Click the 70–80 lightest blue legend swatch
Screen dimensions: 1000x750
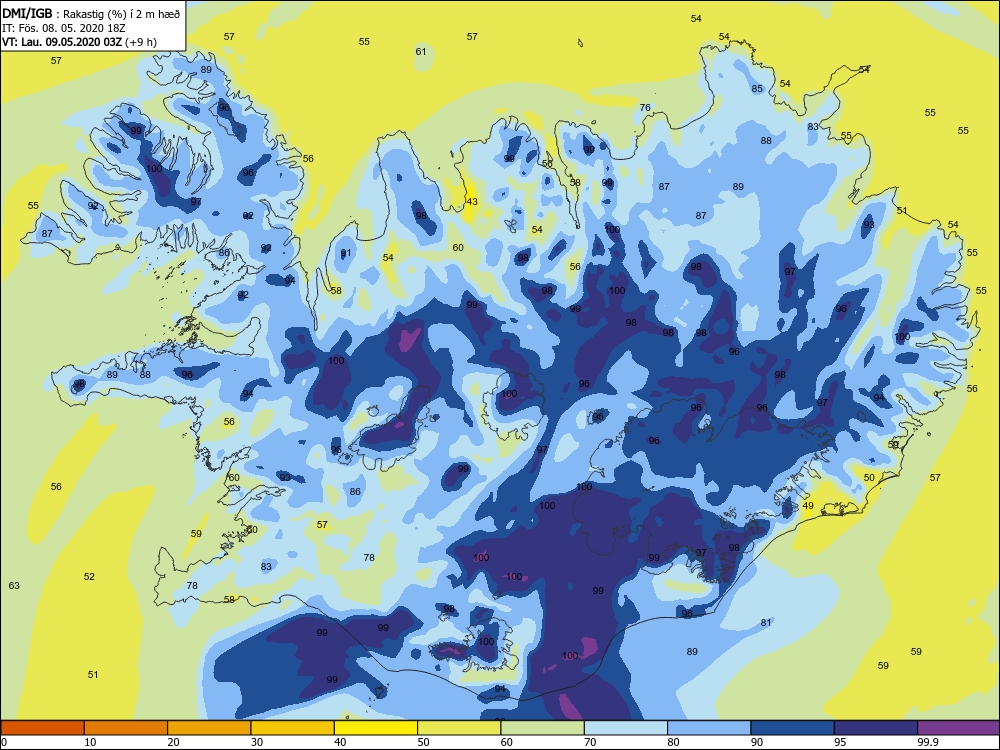point(626,728)
